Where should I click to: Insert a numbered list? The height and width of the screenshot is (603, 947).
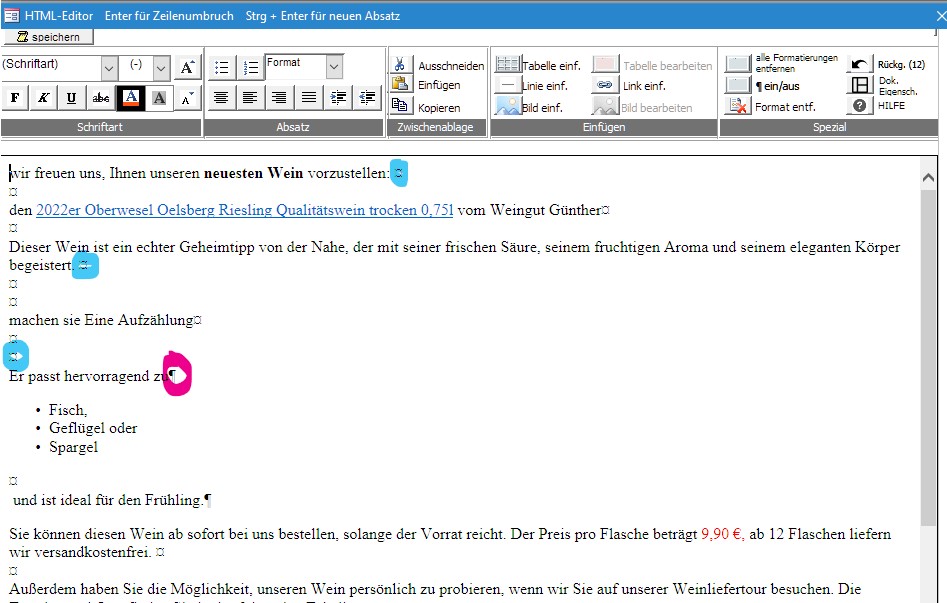coord(250,68)
